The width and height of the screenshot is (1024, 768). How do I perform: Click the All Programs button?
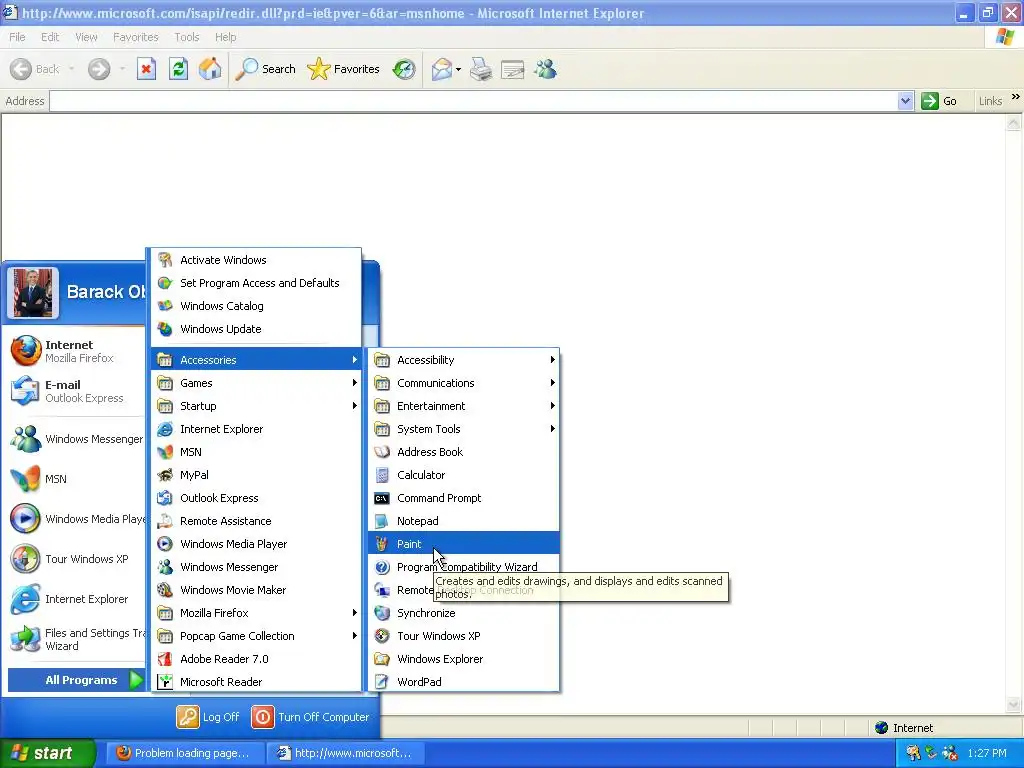[76, 680]
